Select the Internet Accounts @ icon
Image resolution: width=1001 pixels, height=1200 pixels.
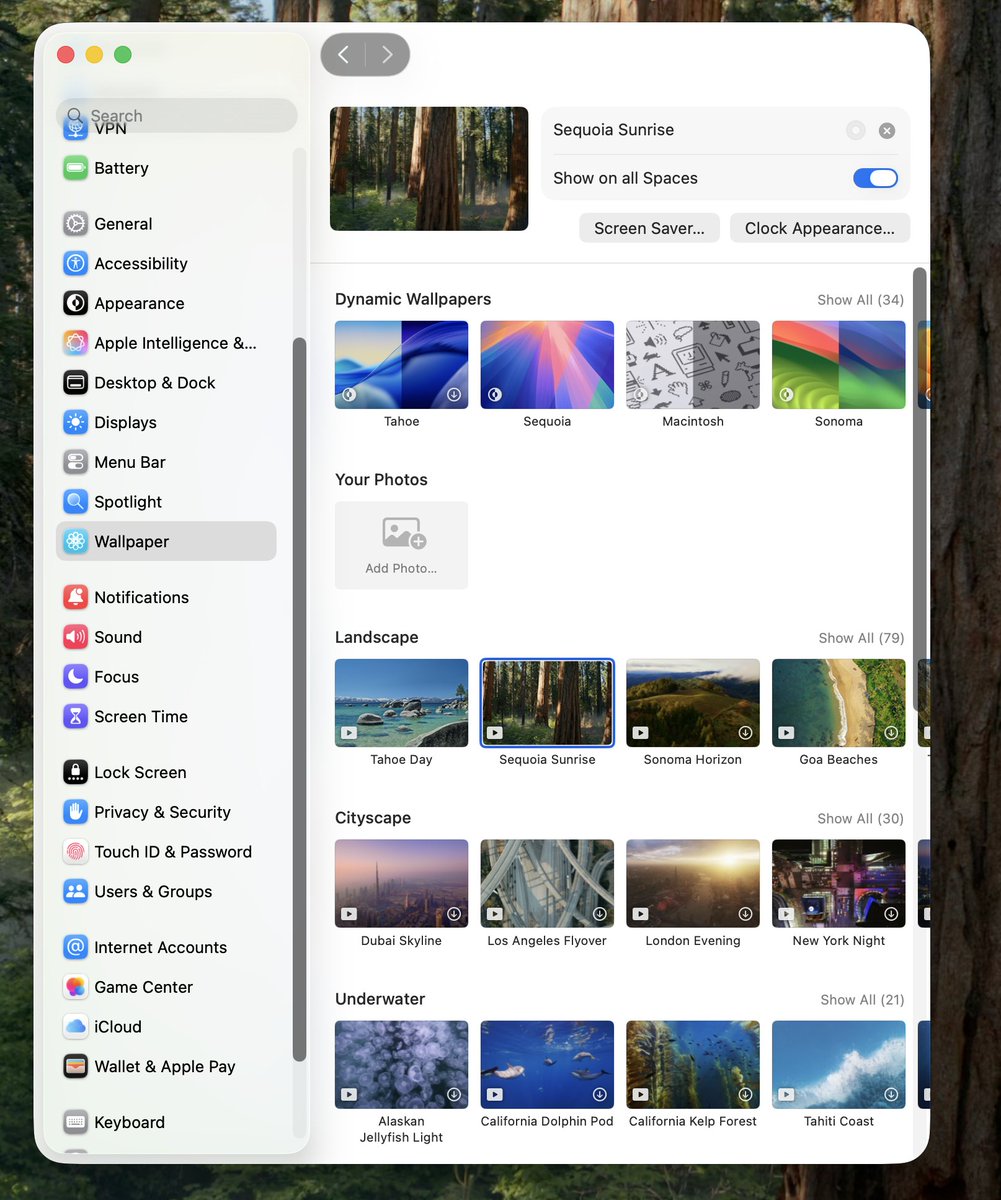pos(76,948)
